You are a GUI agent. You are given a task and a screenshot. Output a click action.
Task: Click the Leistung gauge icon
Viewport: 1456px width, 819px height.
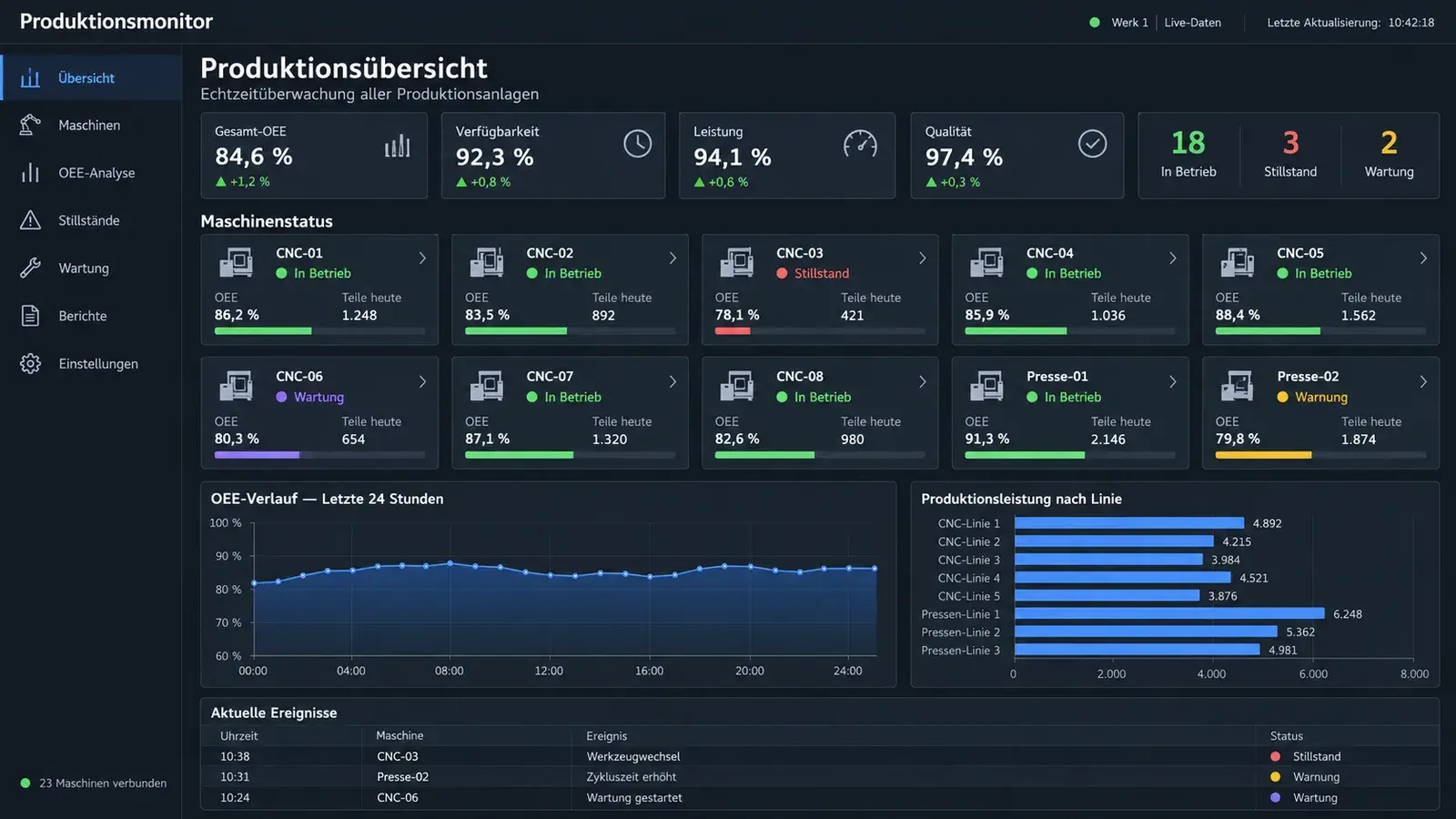tap(860, 144)
